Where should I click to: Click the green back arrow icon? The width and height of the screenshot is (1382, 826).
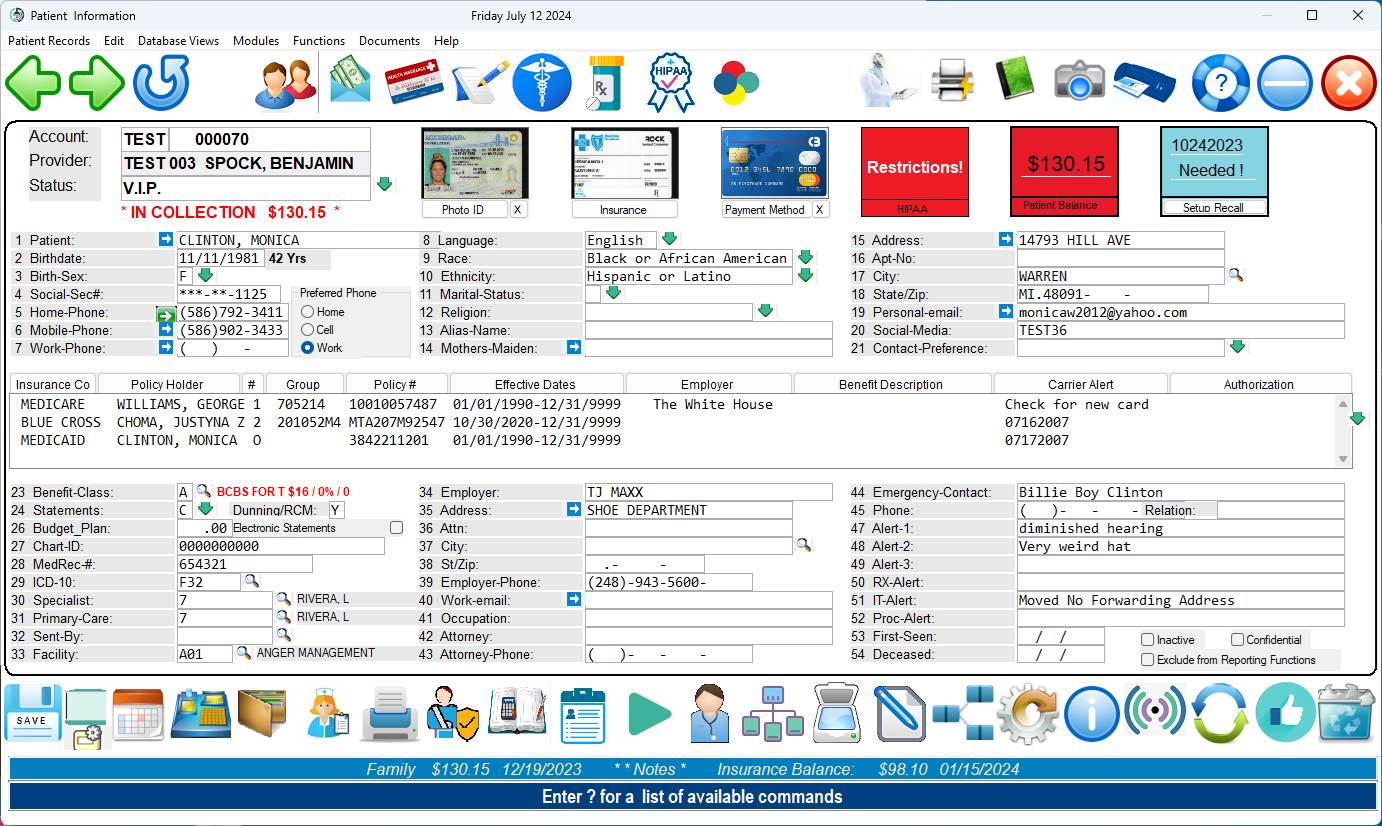point(33,83)
